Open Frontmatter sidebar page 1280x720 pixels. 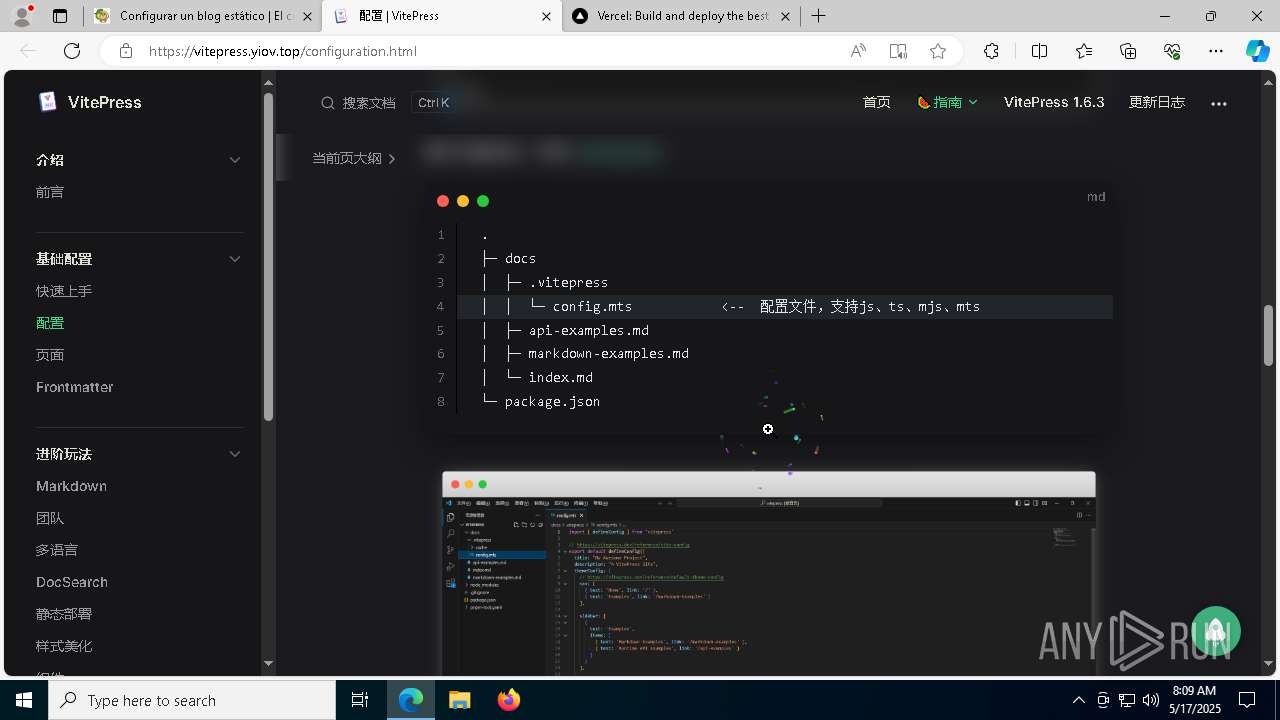coord(75,387)
